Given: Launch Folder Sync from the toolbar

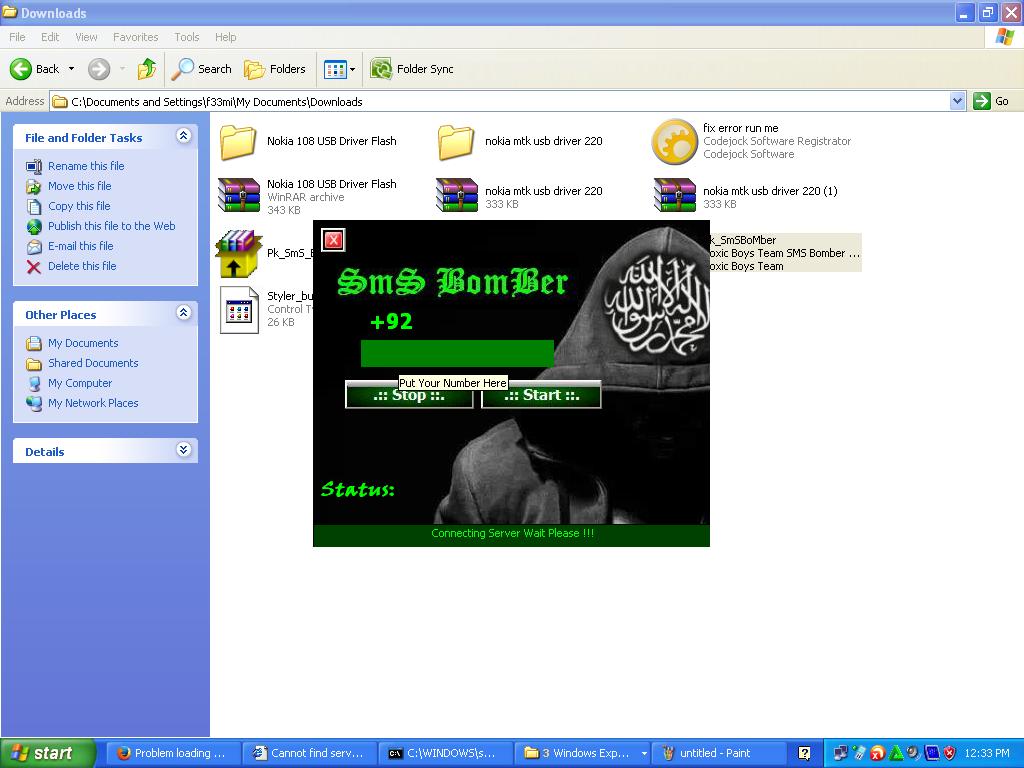Looking at the screenshot, I should [411, 69].
